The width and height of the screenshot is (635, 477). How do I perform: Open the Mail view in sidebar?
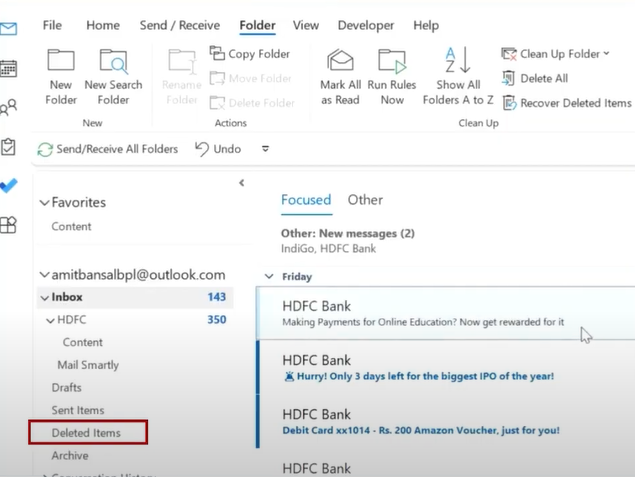pyautogui.click(x=8, y=29)
